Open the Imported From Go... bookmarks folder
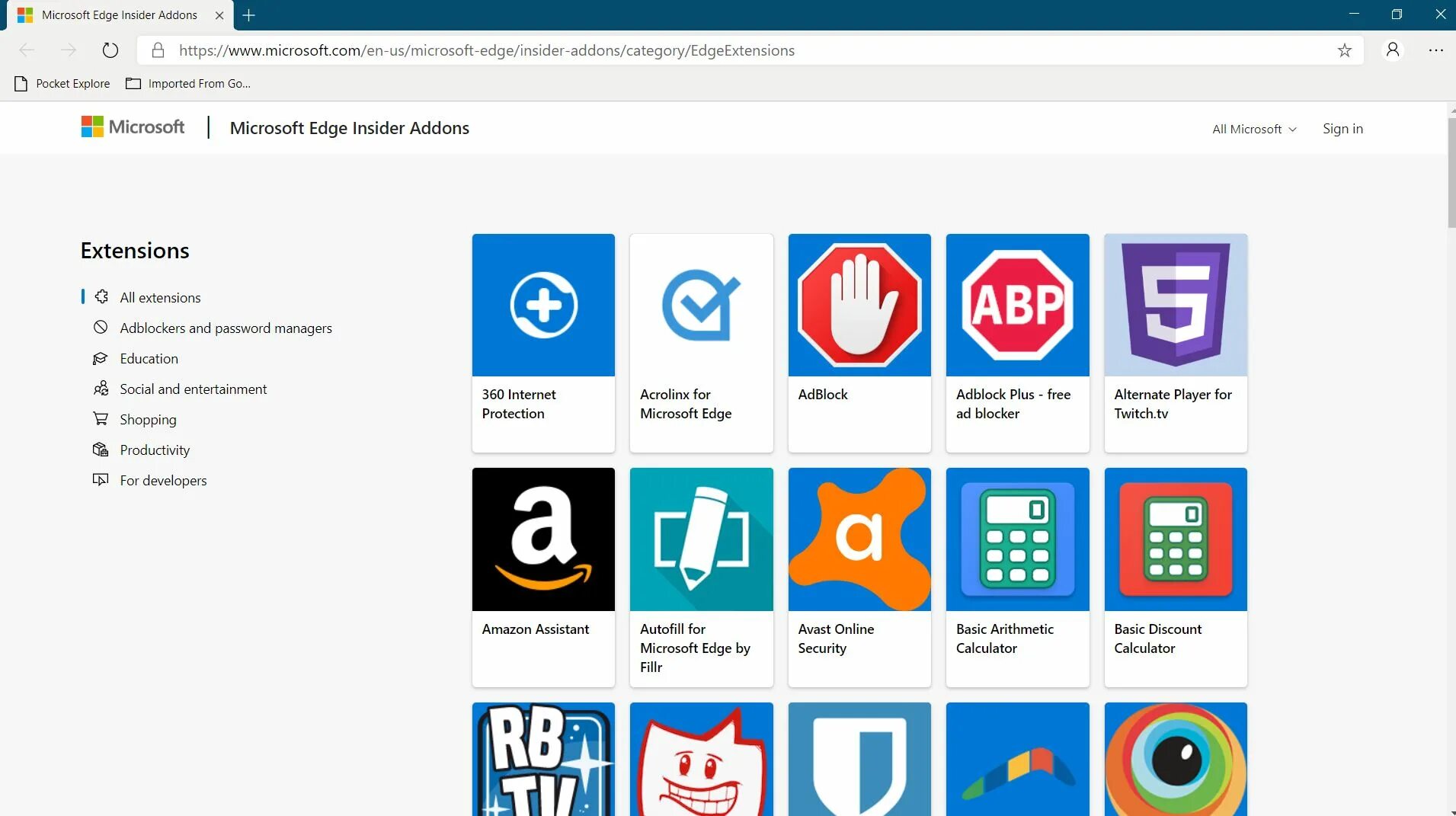Viewport: 1456px width, 816px height. pos(188,84)
